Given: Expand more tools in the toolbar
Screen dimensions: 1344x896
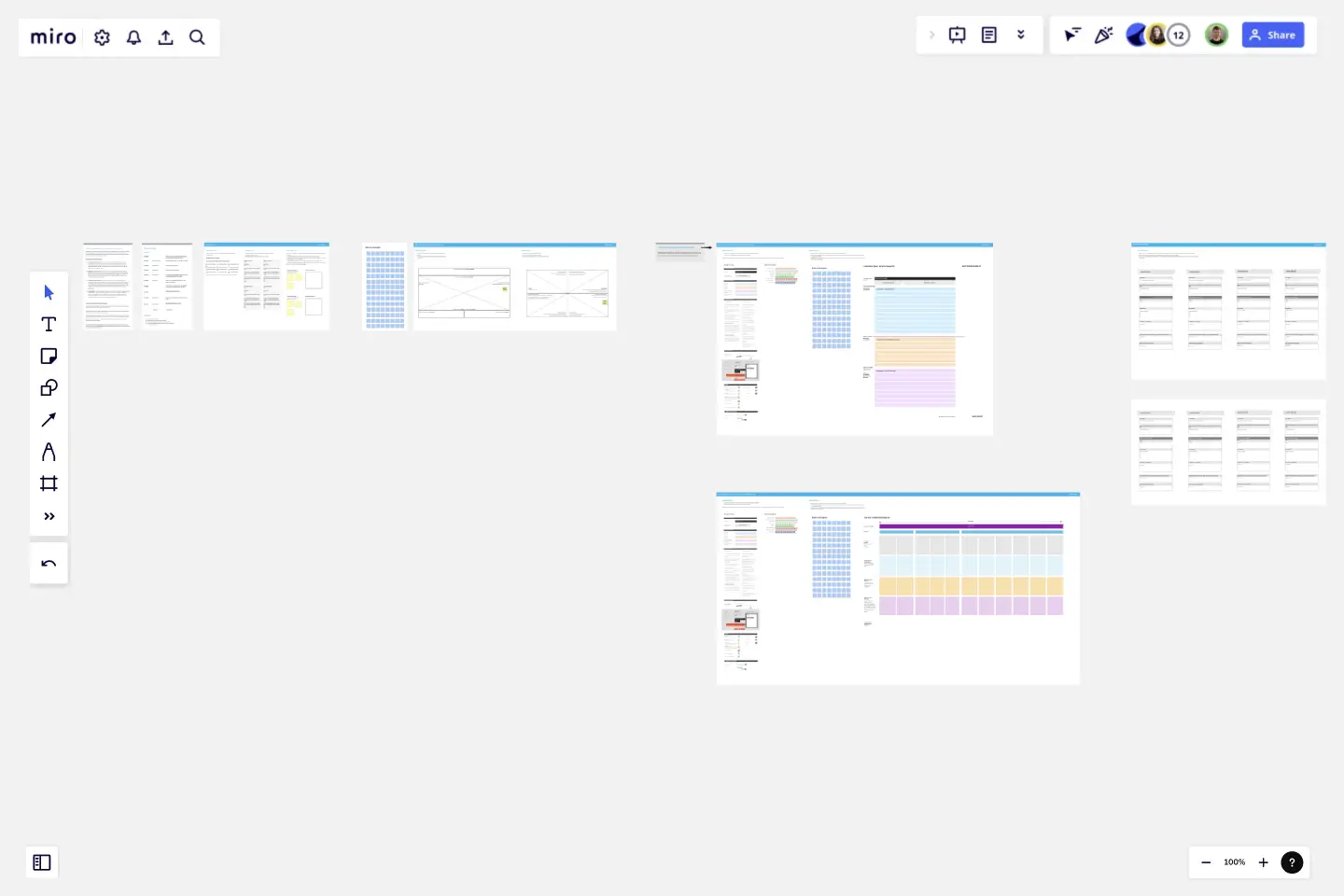Looking at the screenshot, I should tap(49, 516).
